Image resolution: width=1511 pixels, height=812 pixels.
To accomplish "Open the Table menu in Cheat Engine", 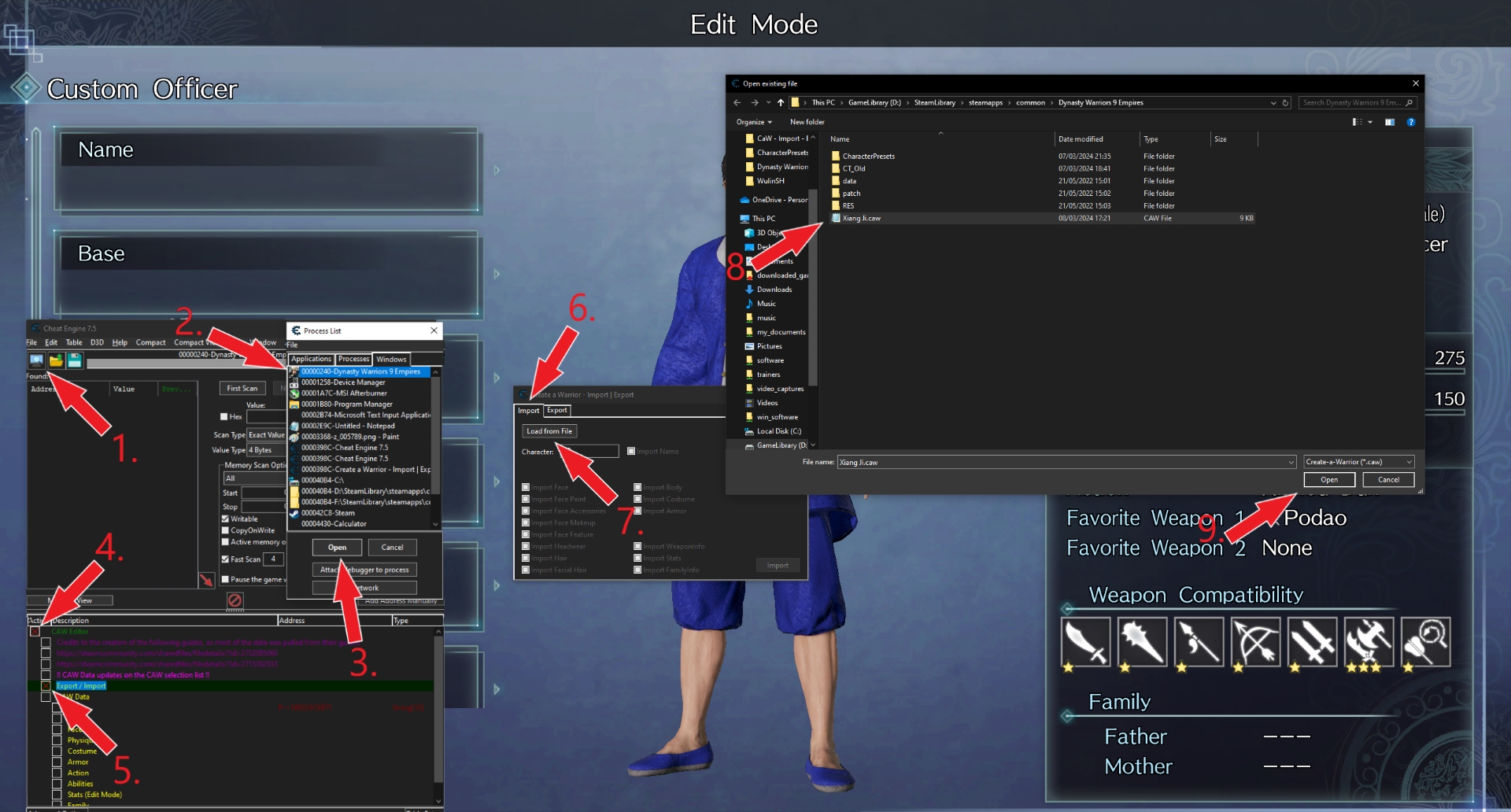I will coord(74,343).
